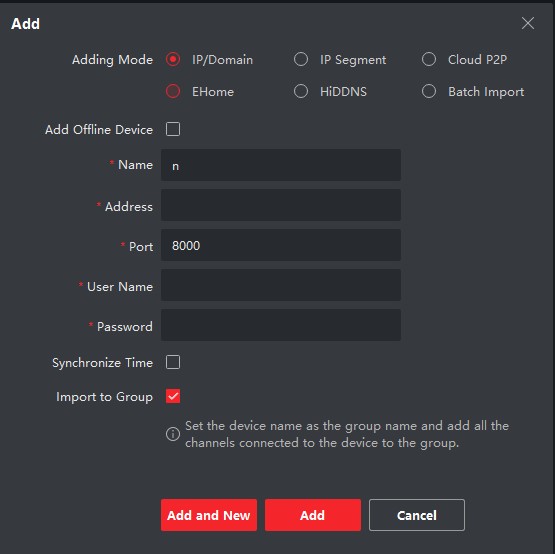Screen dimensions: 555x554
Task: Select the IP/Domain adding mode
Action: point(173,59)
